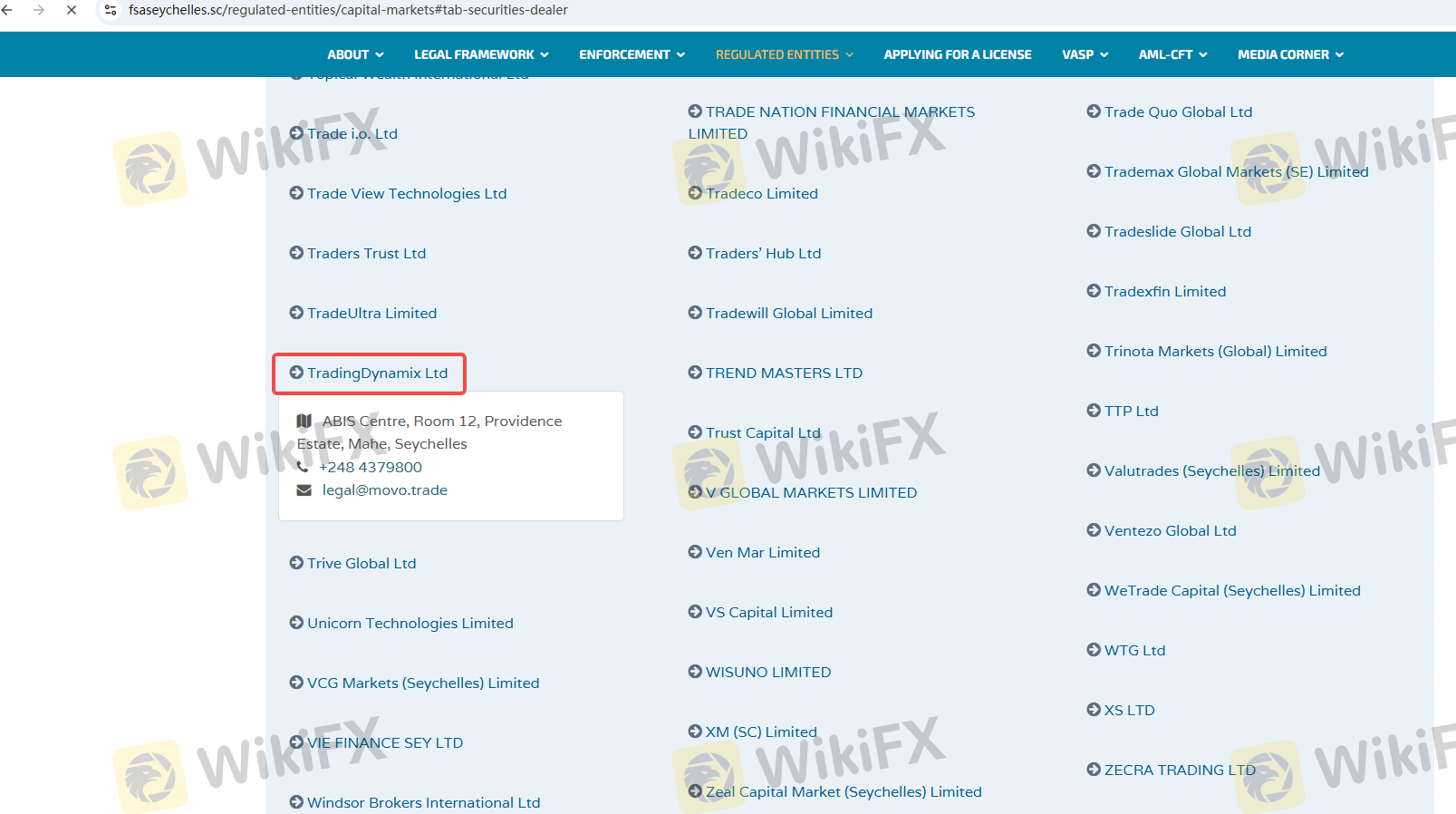The width and height of the screenshot is (1456, 814).
Task: Expand the AML-CFT chevron
Action: (x=1203, y=55)
